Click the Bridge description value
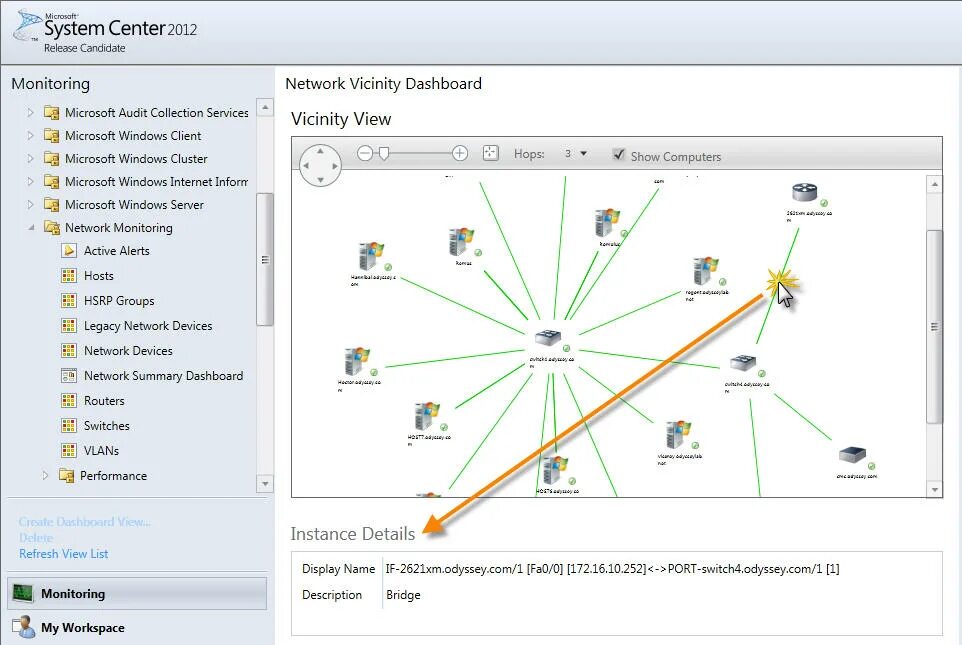The image size is (962, 645). tap(403, 595)
